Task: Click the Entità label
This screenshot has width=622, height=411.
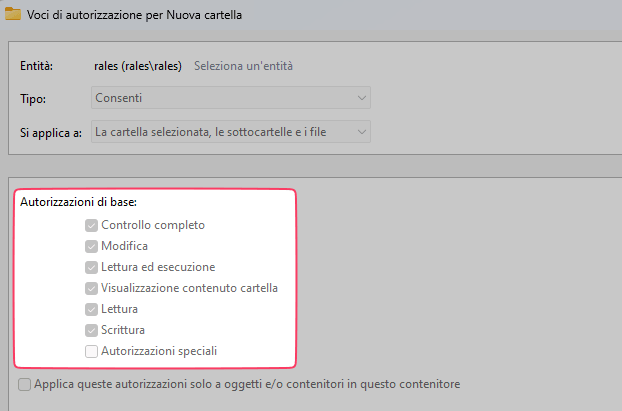Action: tap(36, 67)
